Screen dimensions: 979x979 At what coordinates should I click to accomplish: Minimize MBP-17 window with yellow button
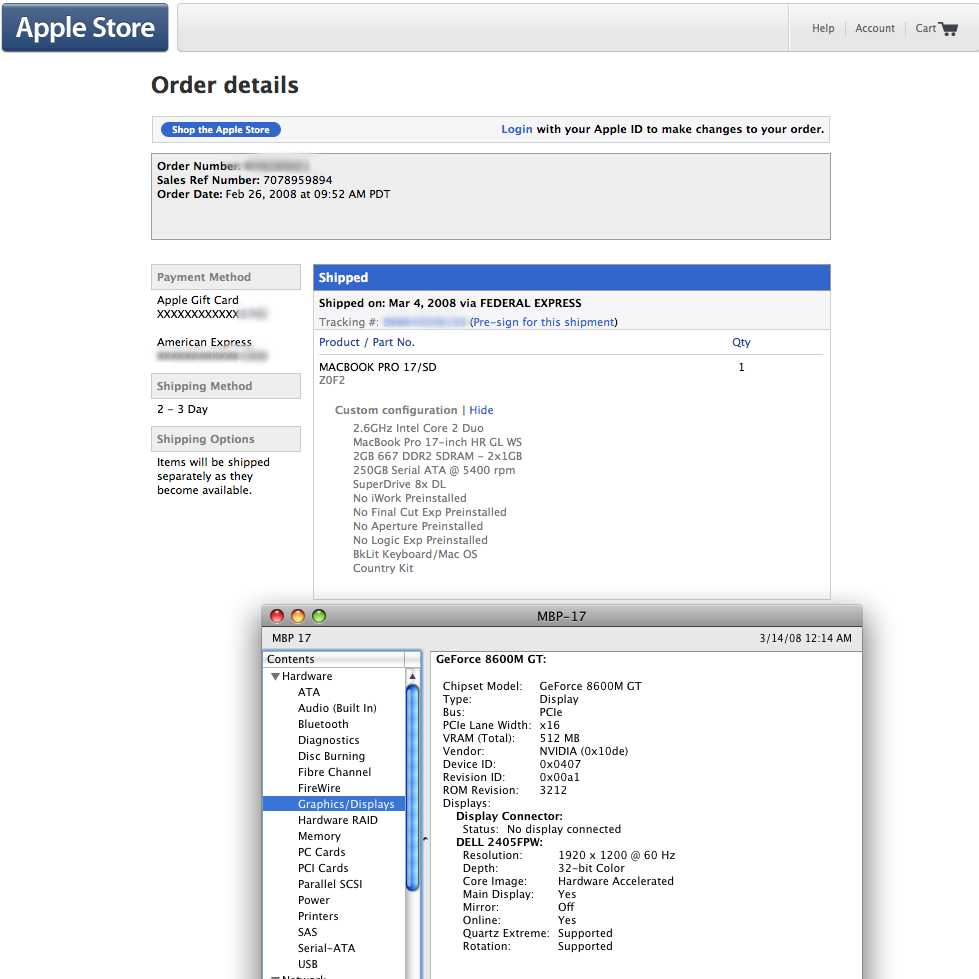tap(298, 616)
